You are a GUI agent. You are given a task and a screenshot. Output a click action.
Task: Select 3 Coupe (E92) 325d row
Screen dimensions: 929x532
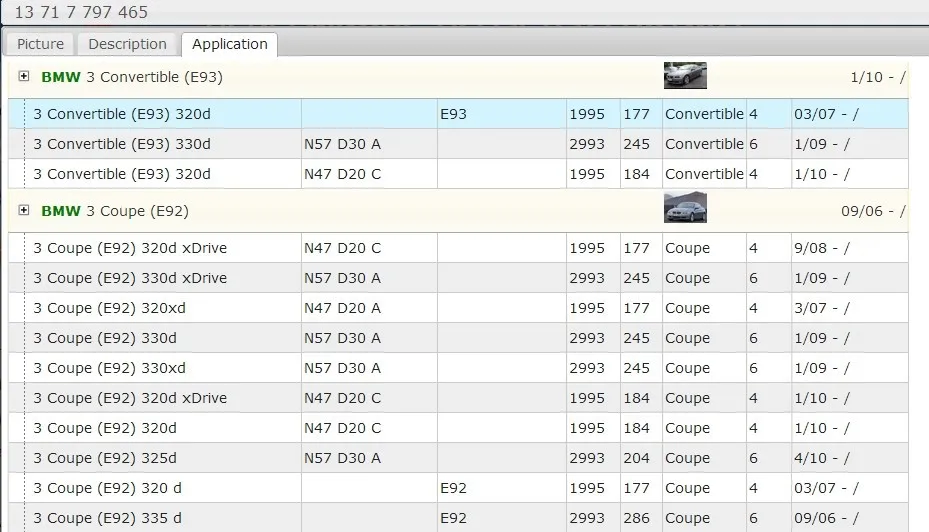tap(458, 458)
